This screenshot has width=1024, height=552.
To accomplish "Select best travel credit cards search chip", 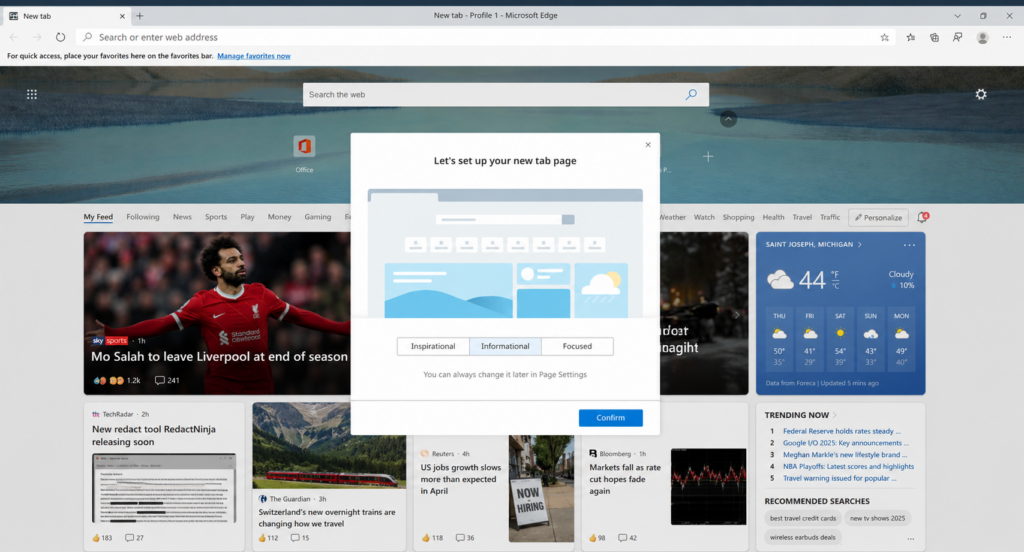I will coord(803,518).
